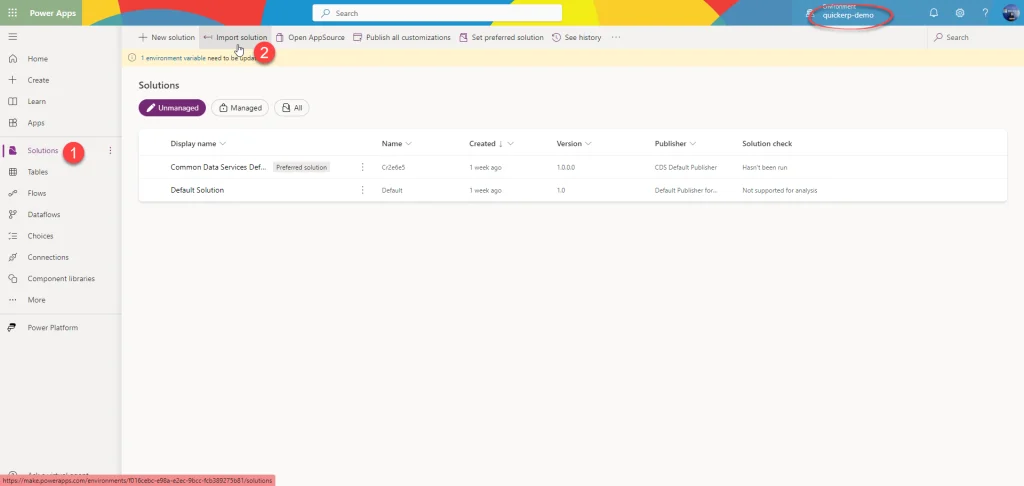This screenshot has height=486, width=1024.
Task: Click the Solution check column header
Action: [767, 144]
